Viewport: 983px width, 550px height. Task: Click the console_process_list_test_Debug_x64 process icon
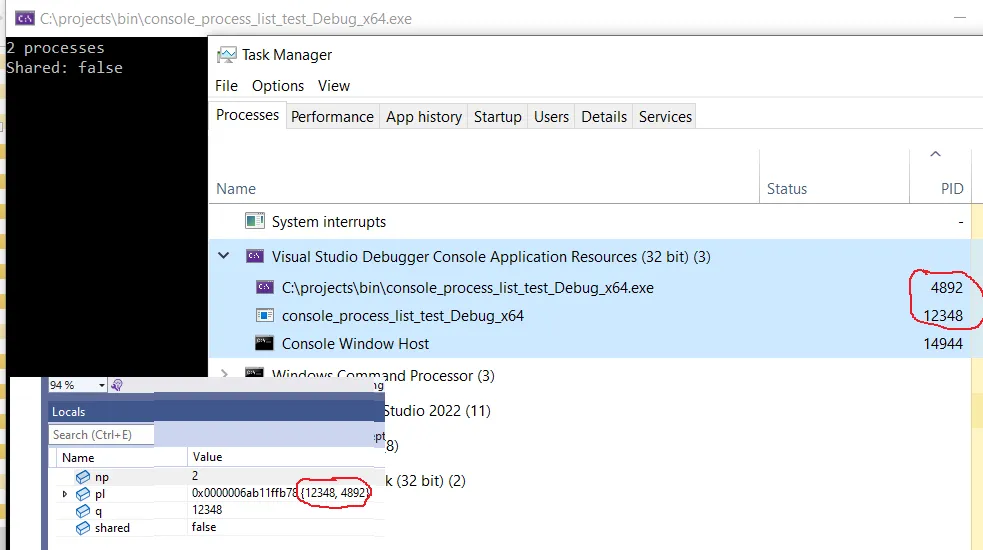click(265, 315)
